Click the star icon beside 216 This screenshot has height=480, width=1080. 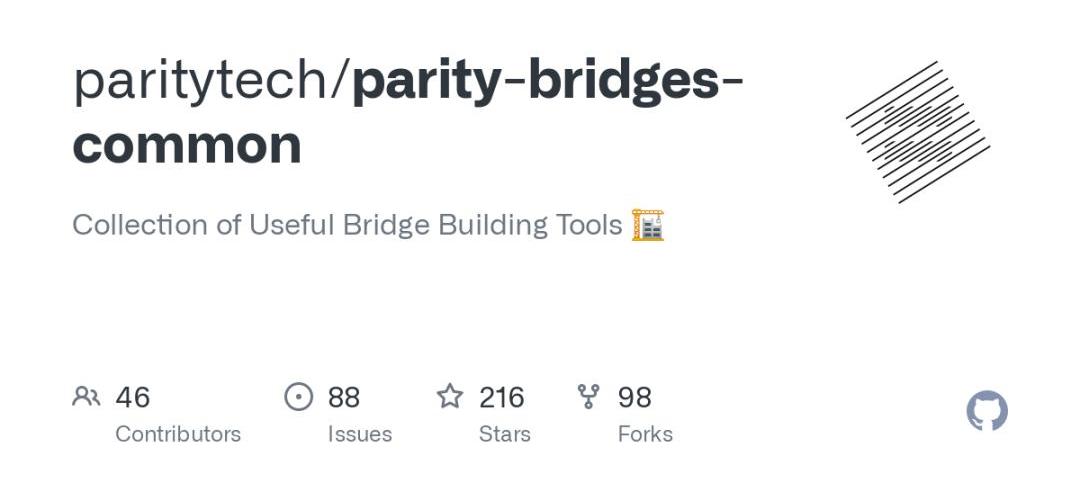tap(450, 397)
